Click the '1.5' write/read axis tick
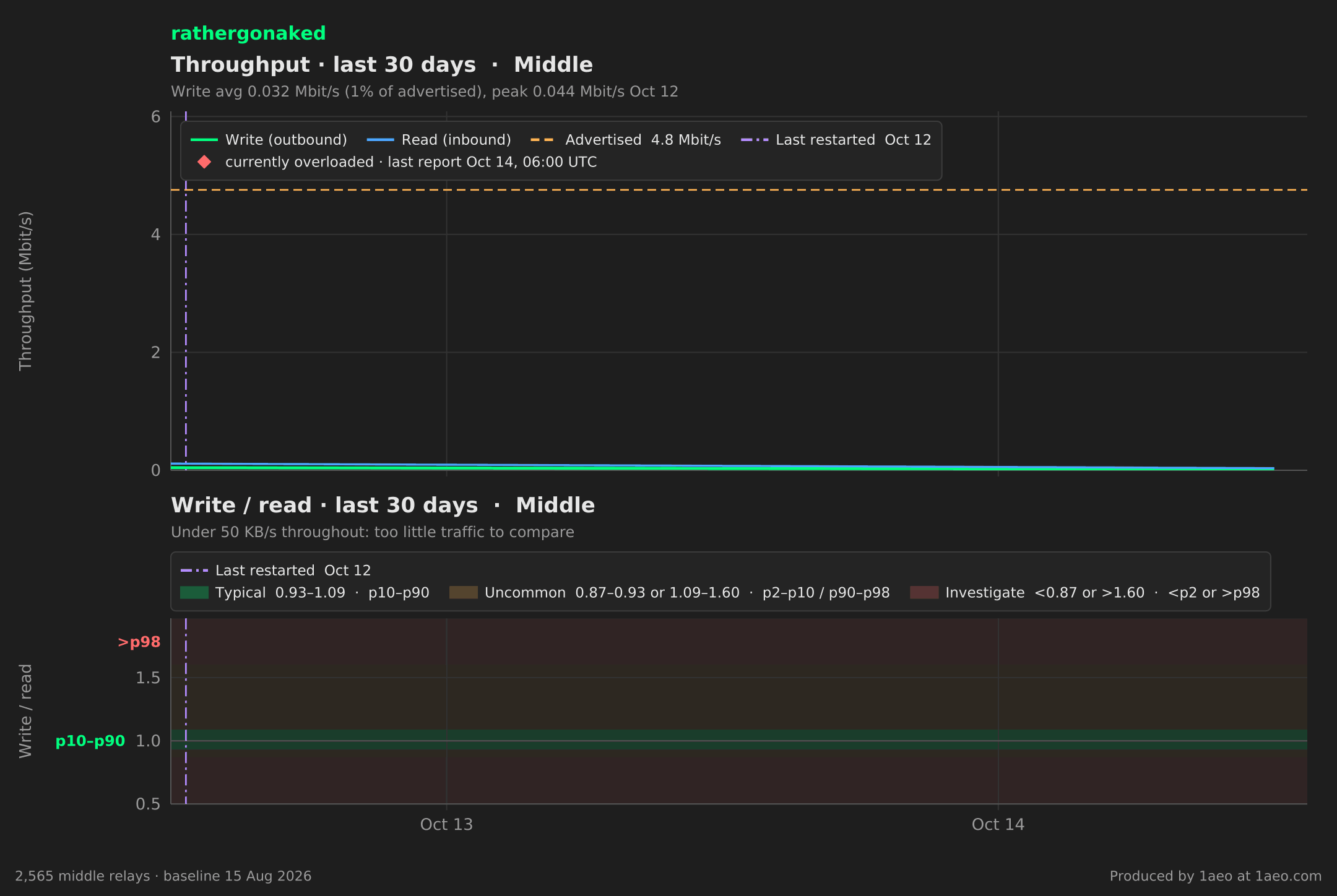Screen dimensions: 1337x896 click(148, 678)
